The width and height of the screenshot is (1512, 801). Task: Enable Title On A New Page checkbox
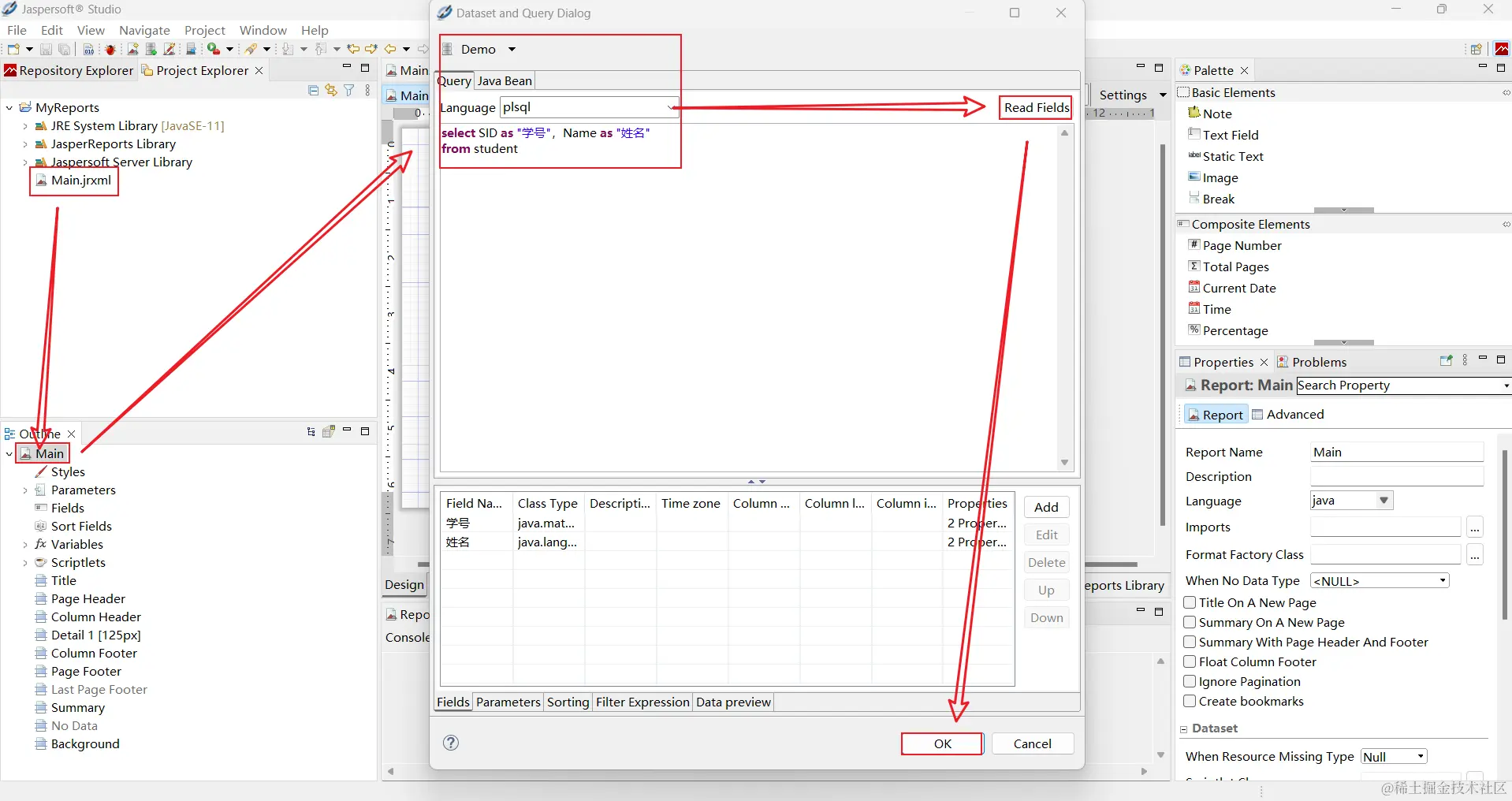point(1190,602)
